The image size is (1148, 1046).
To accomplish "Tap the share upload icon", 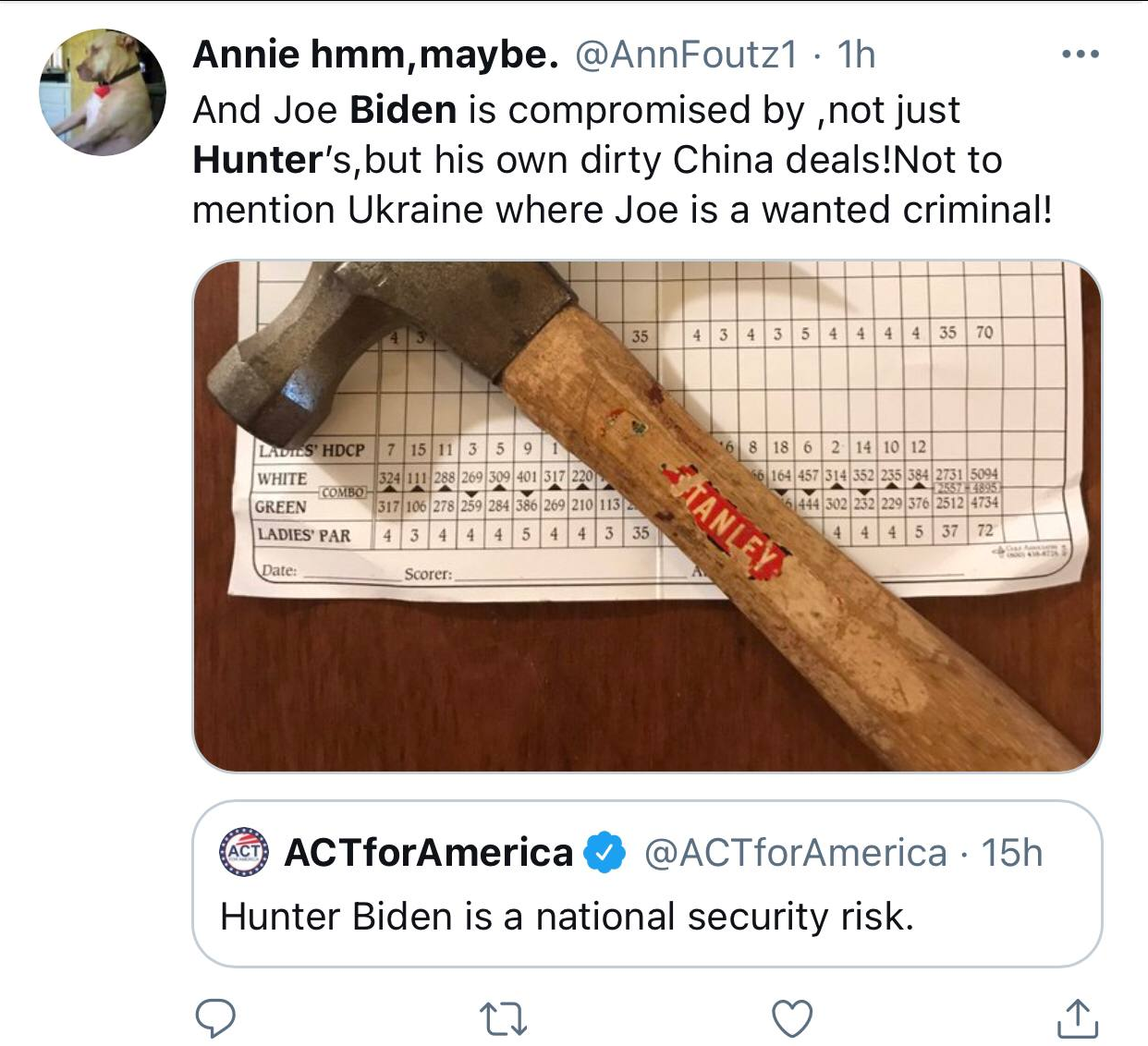I will [x=1077, y=1018].
